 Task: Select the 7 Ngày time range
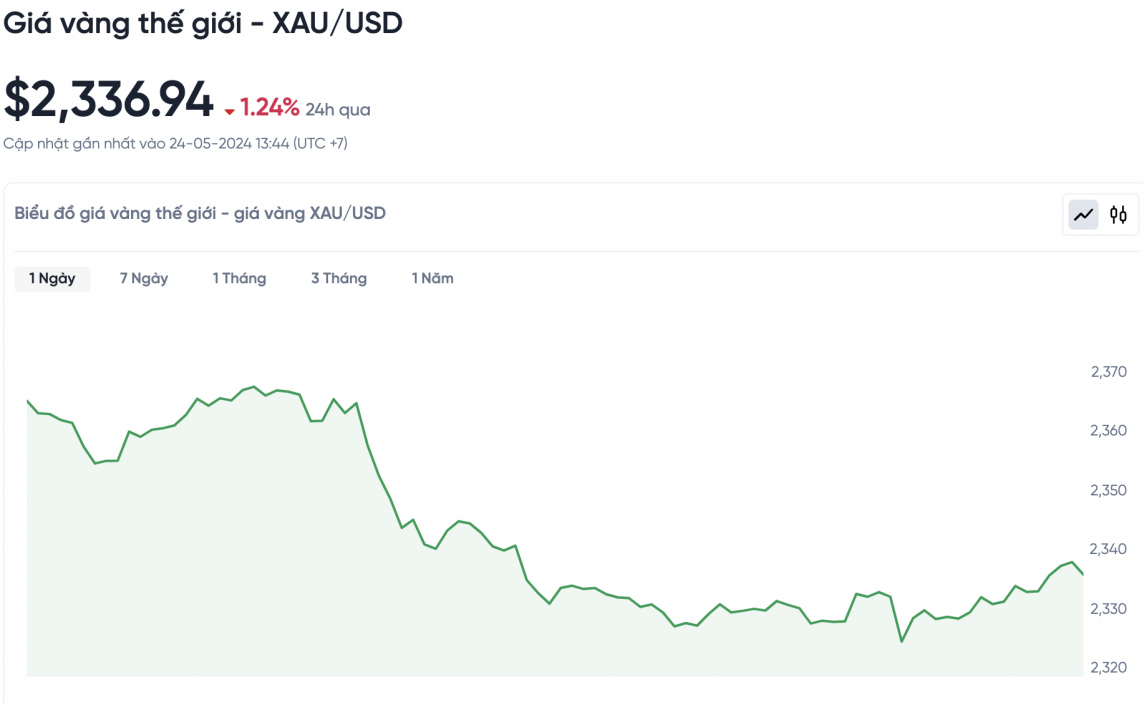coord(144,278)
